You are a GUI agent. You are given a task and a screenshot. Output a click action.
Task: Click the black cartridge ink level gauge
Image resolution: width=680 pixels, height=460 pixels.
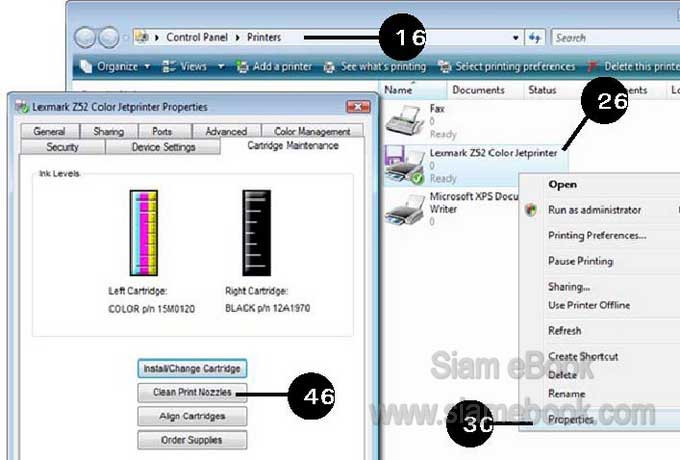[x=257, y=233]
